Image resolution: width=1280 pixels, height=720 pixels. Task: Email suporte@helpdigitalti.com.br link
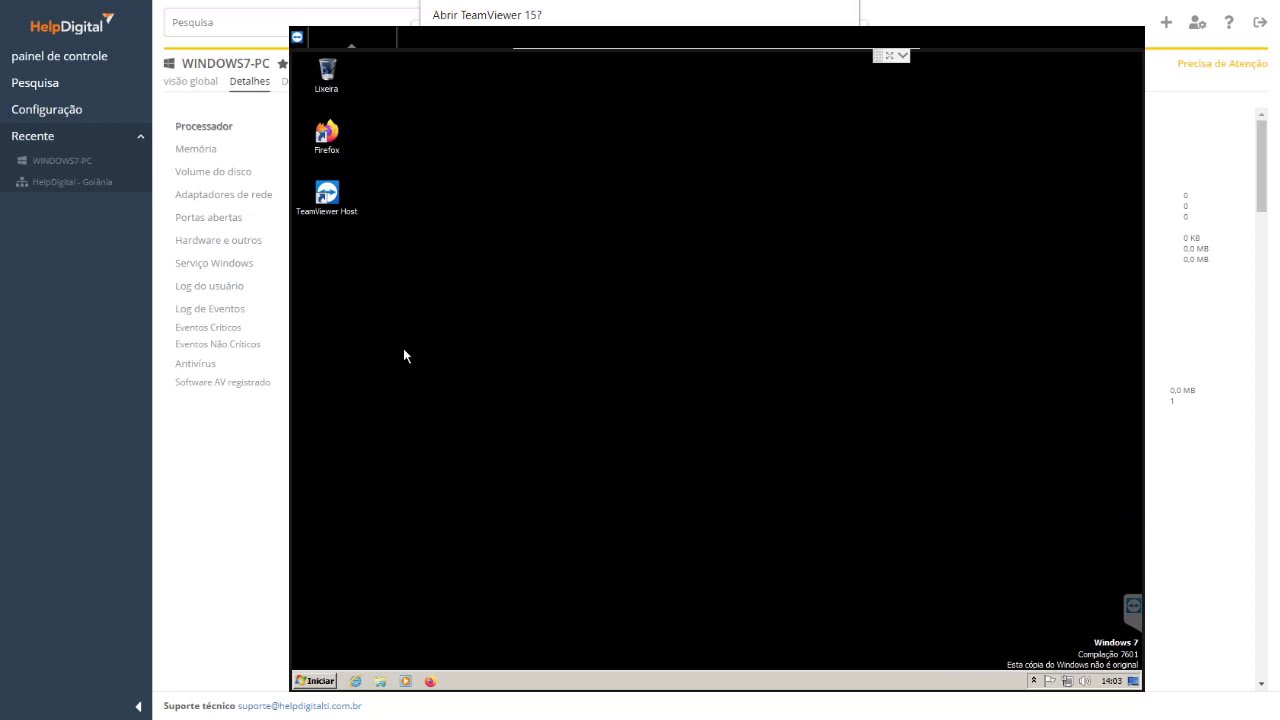(x=300, y=706)
